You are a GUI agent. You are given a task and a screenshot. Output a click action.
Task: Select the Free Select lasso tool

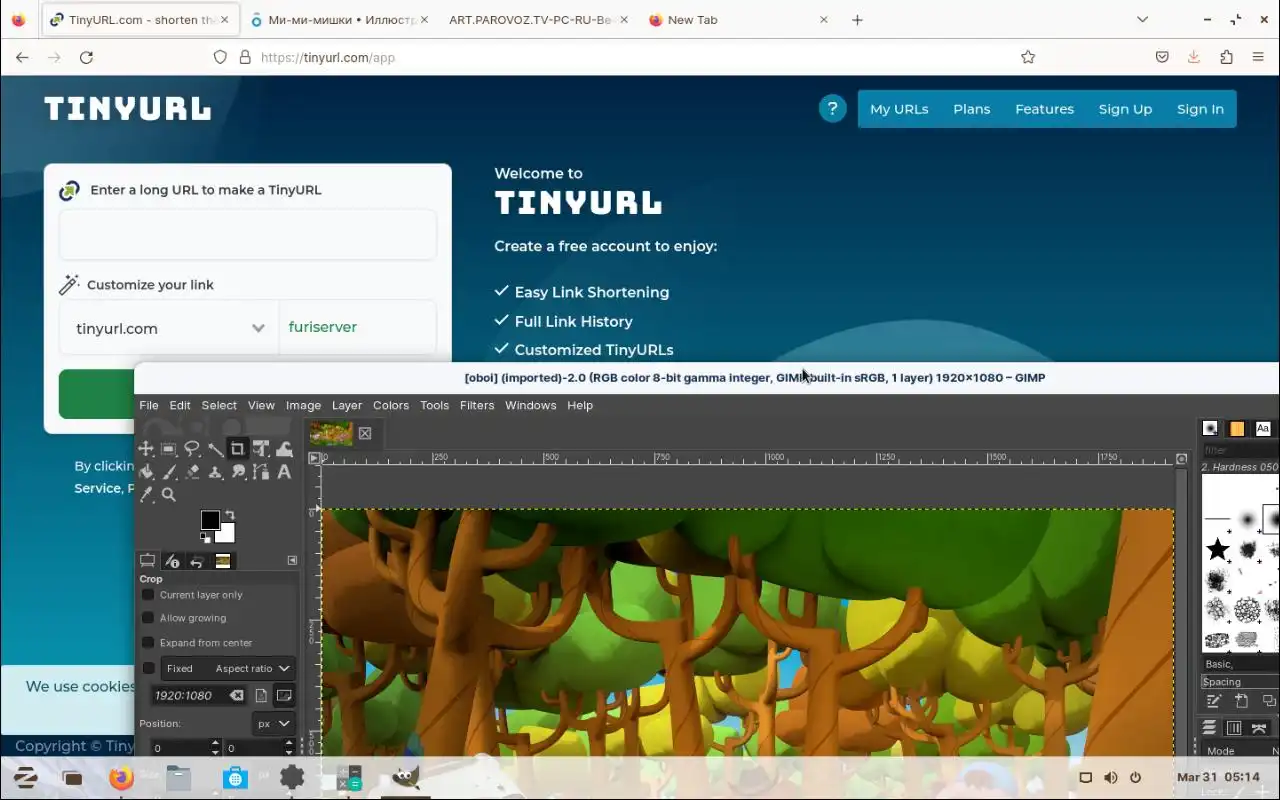click(192, 449)
